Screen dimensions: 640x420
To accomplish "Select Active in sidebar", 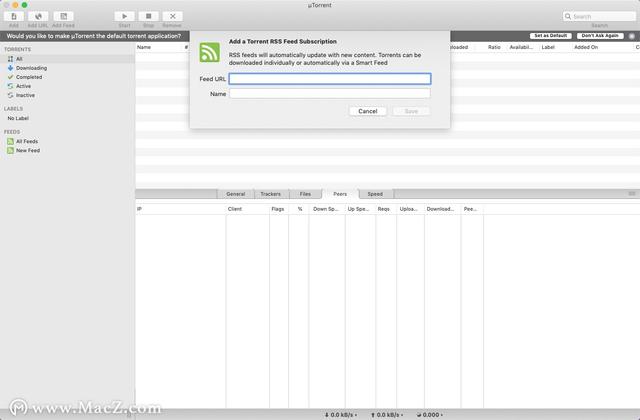I will coord(67,86).
